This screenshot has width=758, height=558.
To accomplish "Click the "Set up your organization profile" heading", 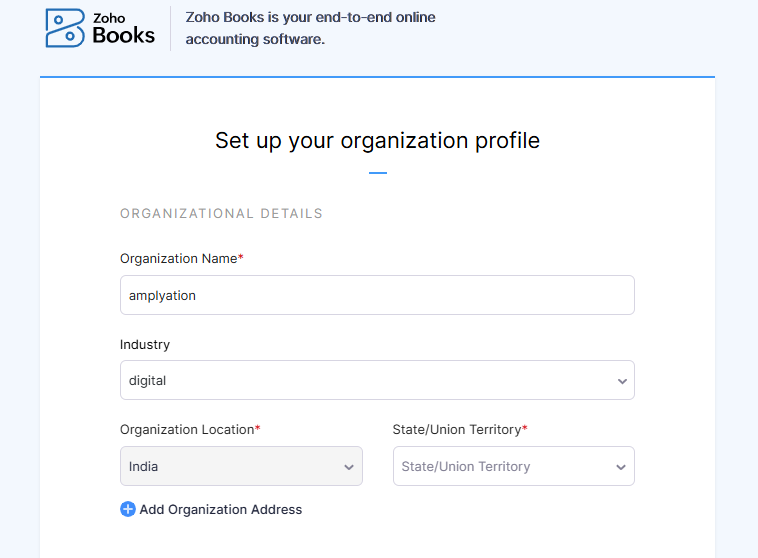I will click(377, 140).
